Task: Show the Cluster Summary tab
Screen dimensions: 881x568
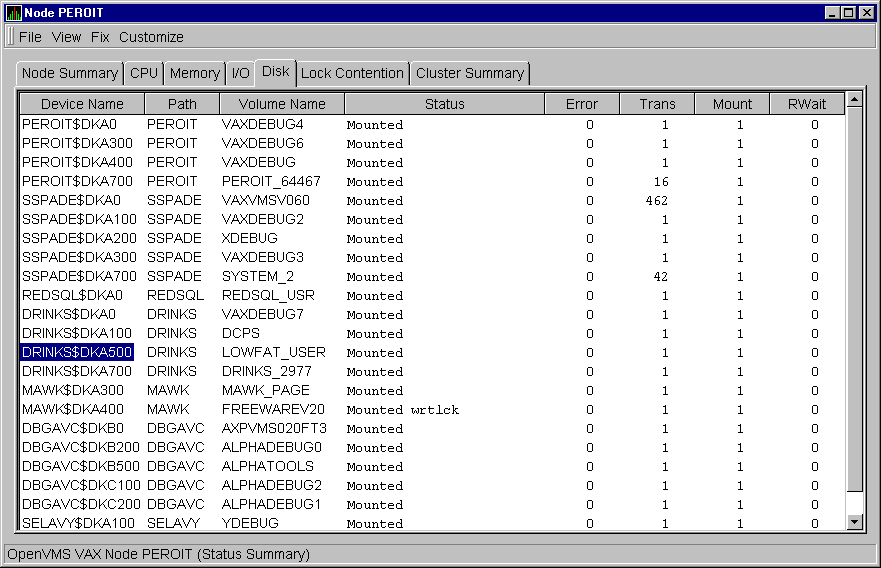Action: [469, 73]
